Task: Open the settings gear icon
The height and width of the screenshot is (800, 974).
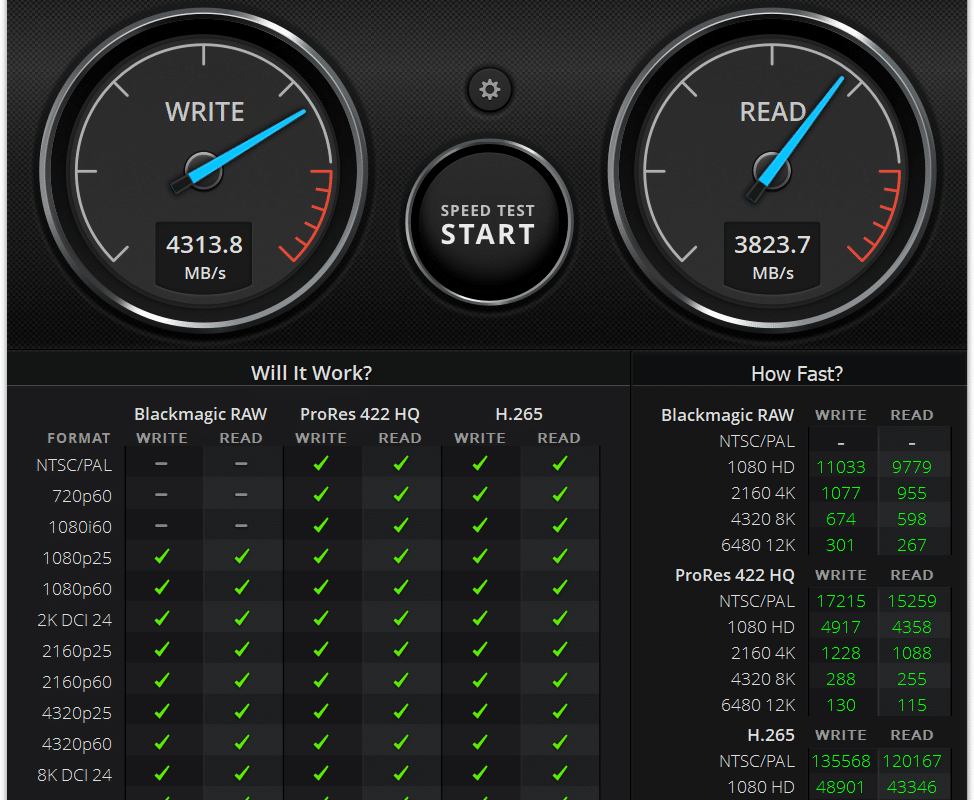Action: (489, 89)
